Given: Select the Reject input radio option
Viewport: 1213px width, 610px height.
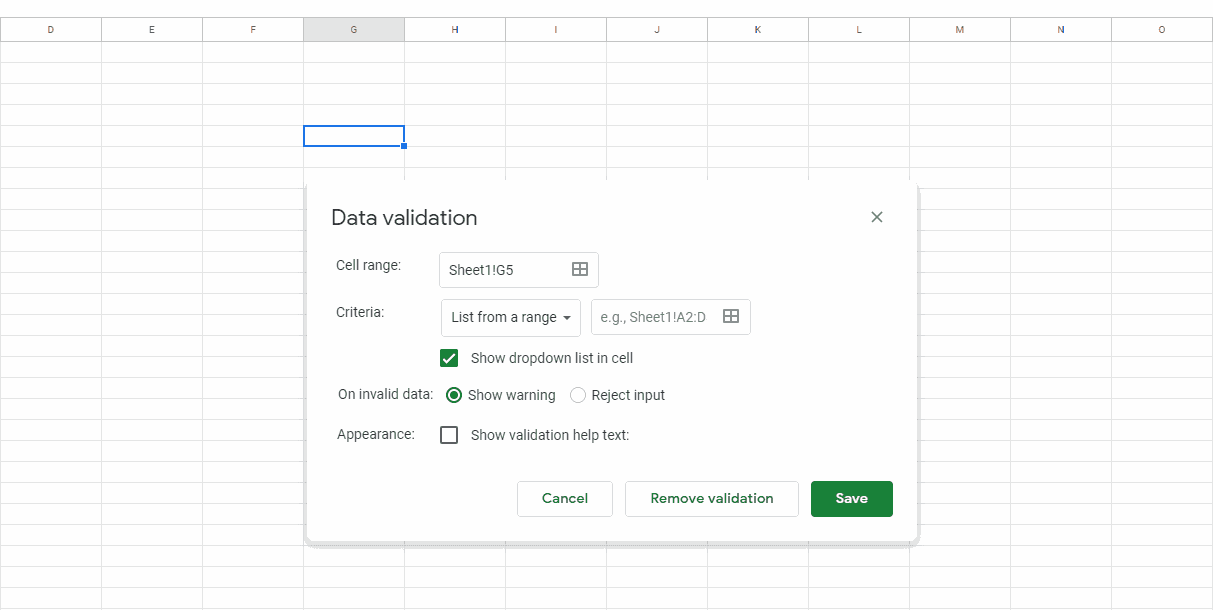Looking at the screenshot, I should (578, 395).
